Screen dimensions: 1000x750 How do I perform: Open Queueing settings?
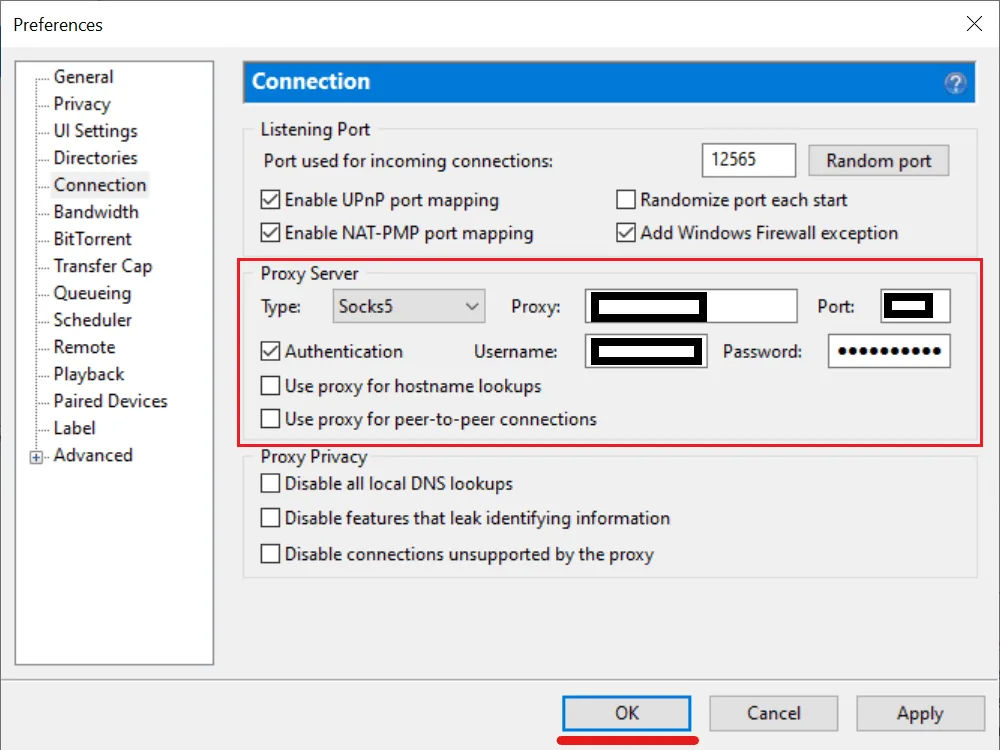pyautogui.click(x=92, y=293)
